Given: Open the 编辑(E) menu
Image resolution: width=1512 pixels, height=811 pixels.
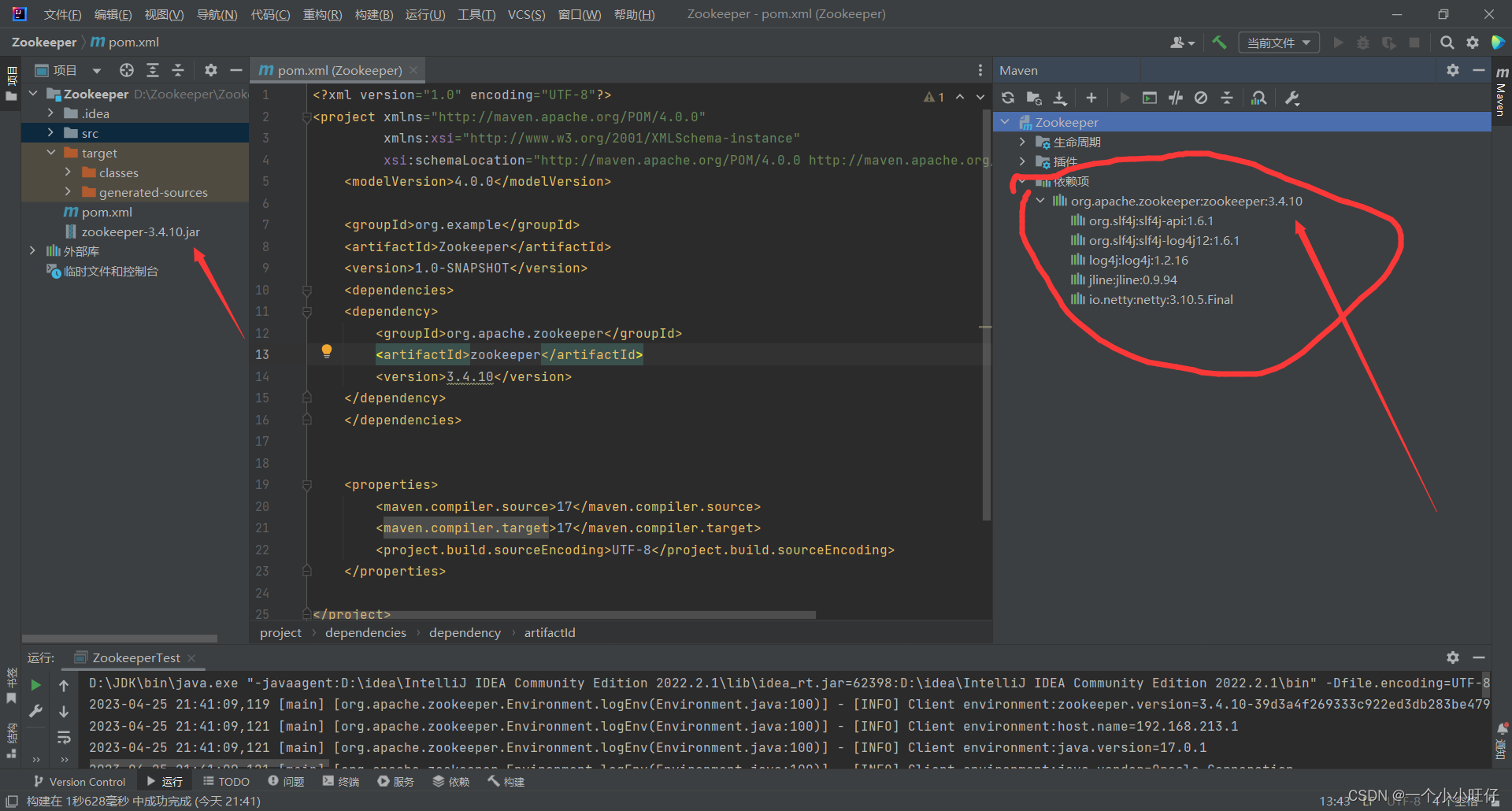Looking at the screenshot, I should [x=113, y=14].
